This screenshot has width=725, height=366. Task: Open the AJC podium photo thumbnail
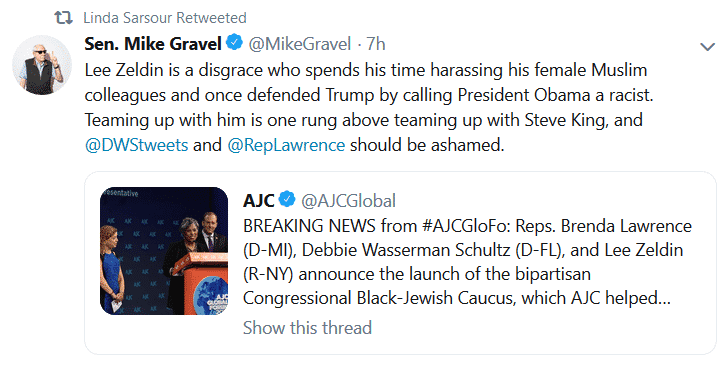164,251
